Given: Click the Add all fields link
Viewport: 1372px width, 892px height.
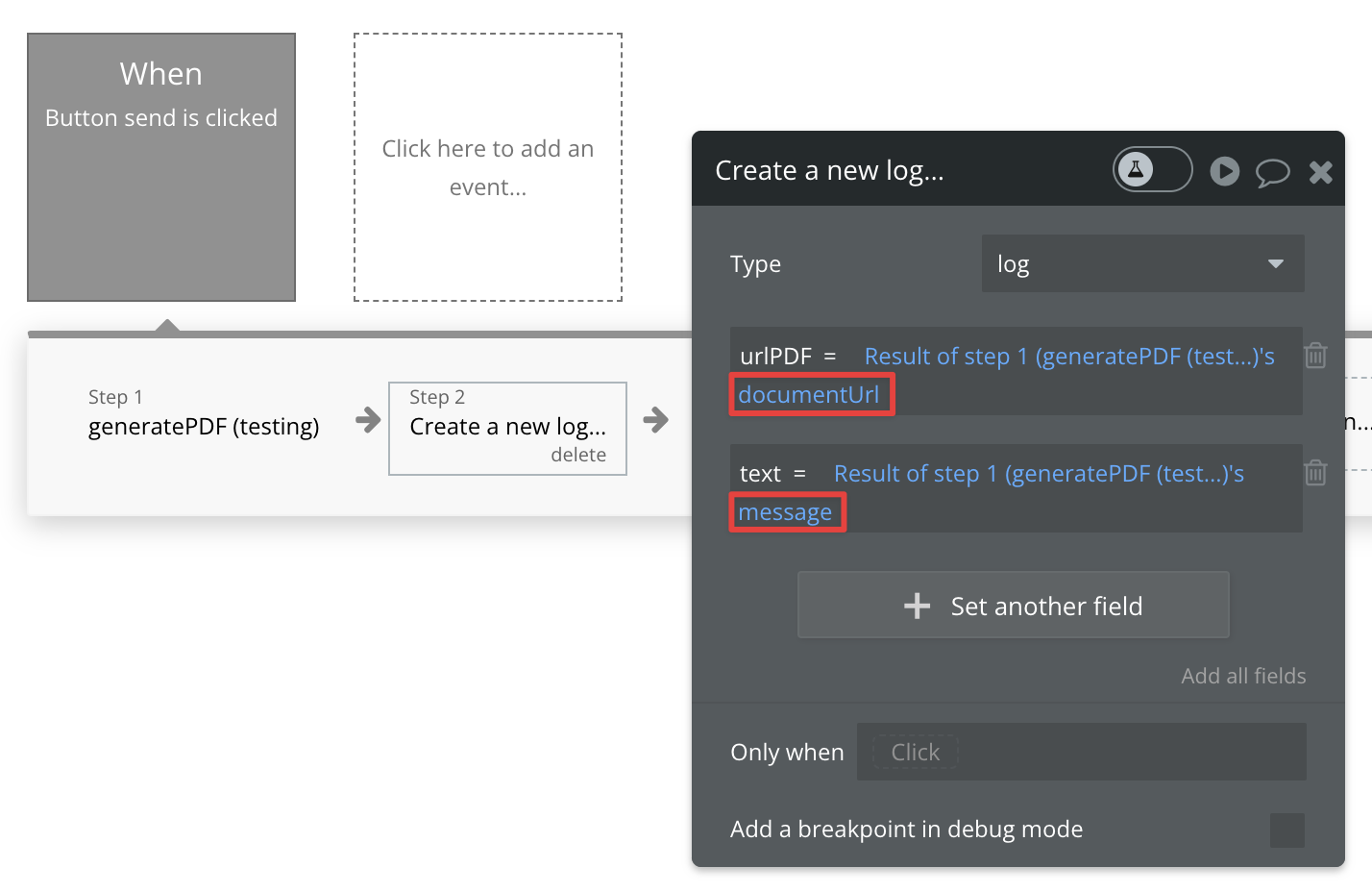Looking at the screenshot, I should (x=1243, y=676).
